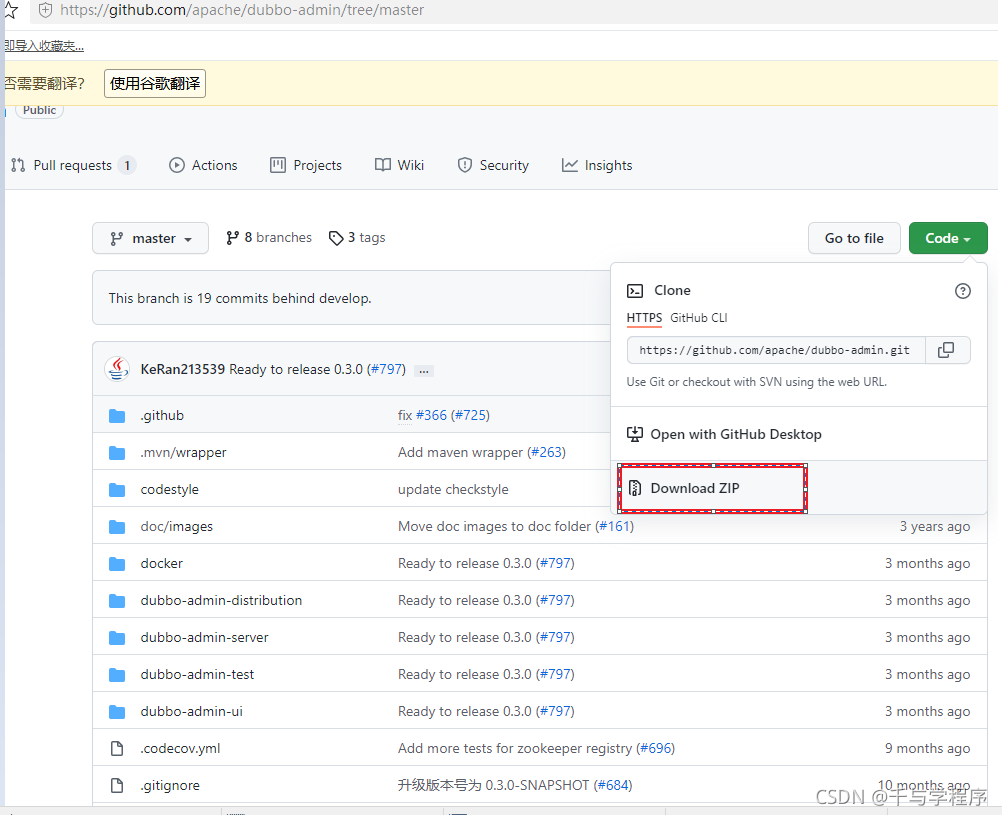
Task: Click file icon next to .gitignore
Action: (x=117, y=786)
